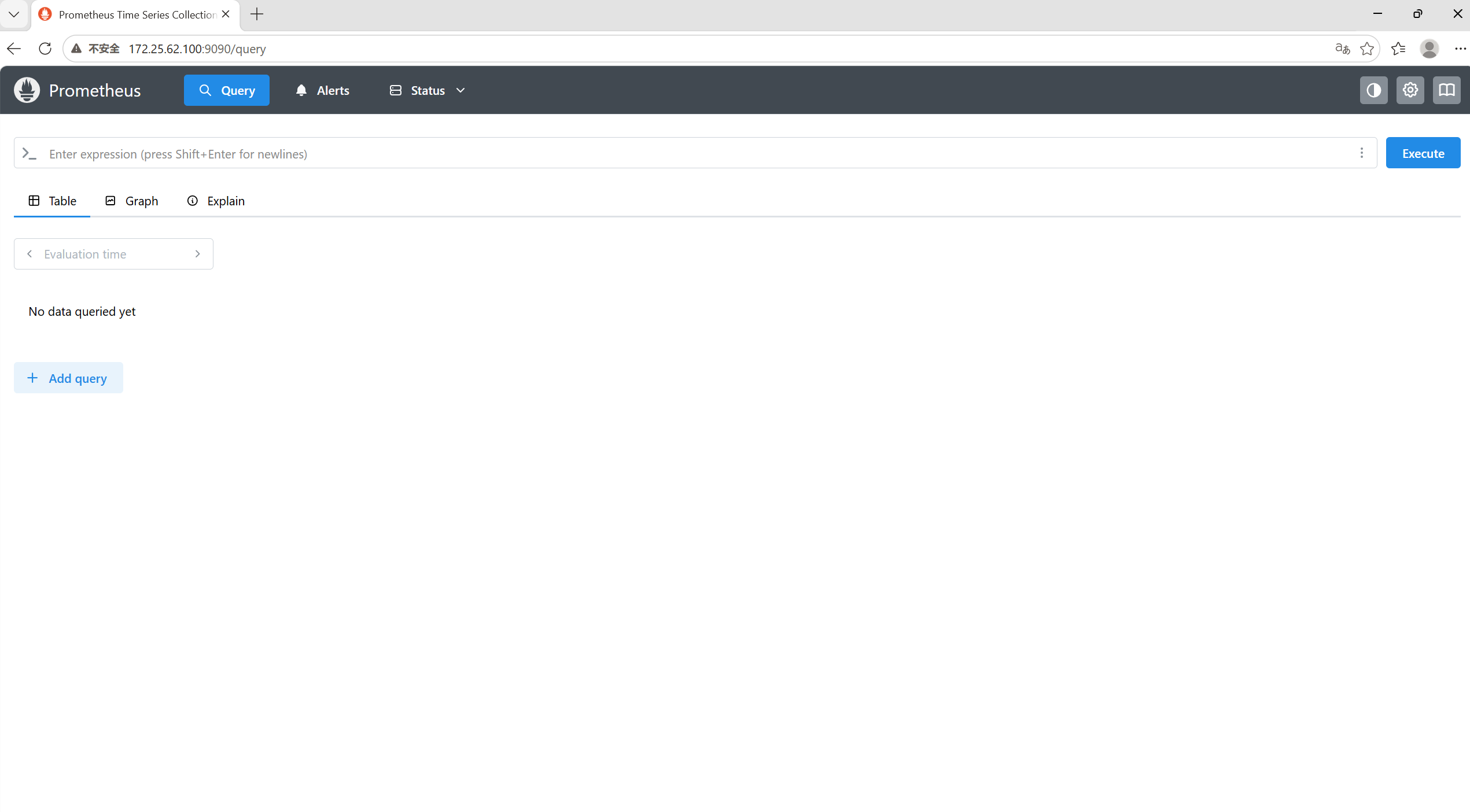Open a new browser tab
Screen dimensions: 1470x812
pos(257,14)
